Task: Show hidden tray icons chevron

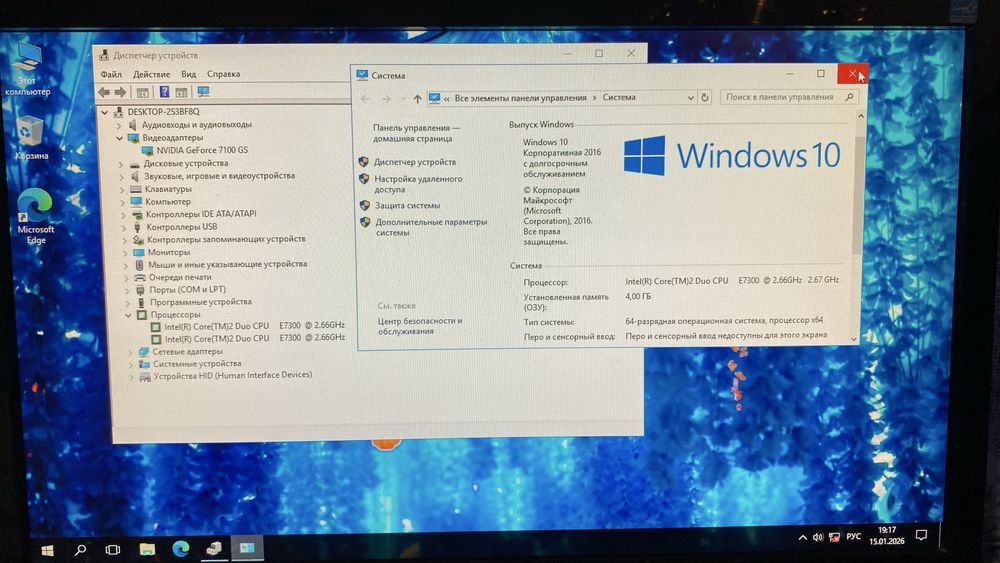Action: point(803,538)
